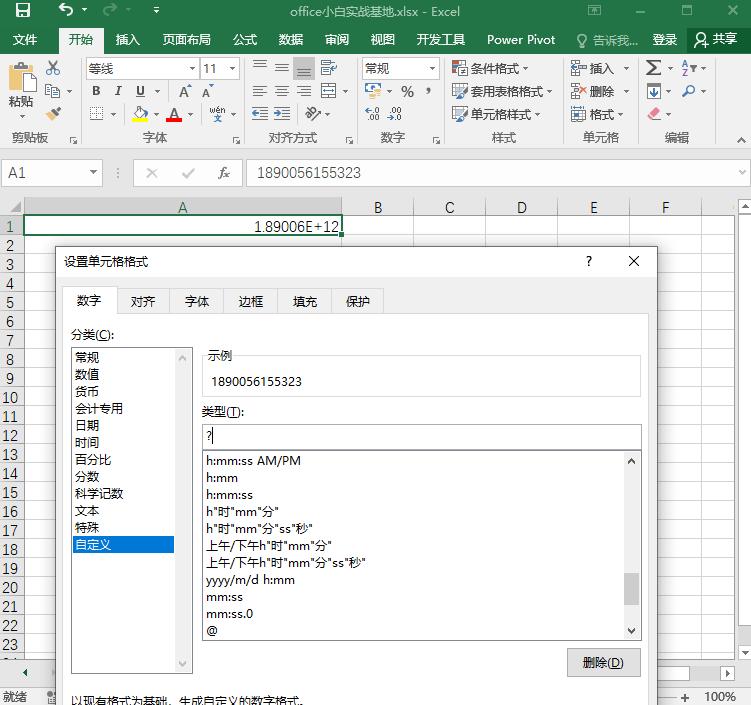Screen dimensions: 751x705
Task: Click the Borders icon
Action: [x=97, y=114]
